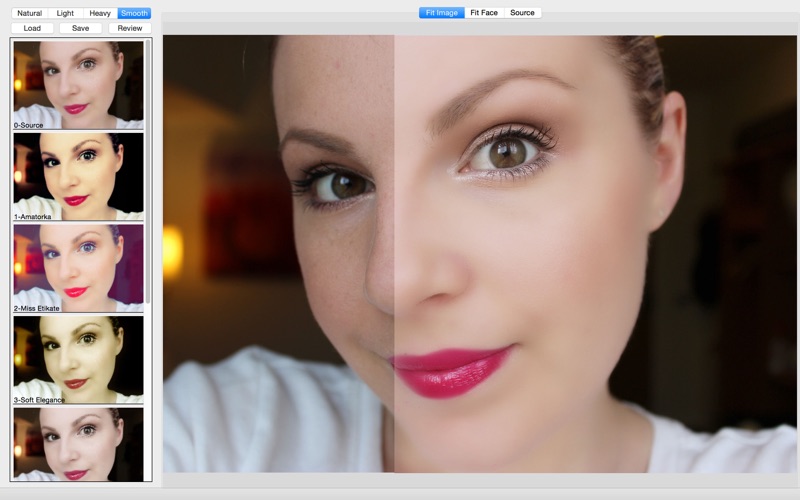Switch view to Fit Face
Screen dimensions: 800x500
pyautogui.click(x=484, y=13)
